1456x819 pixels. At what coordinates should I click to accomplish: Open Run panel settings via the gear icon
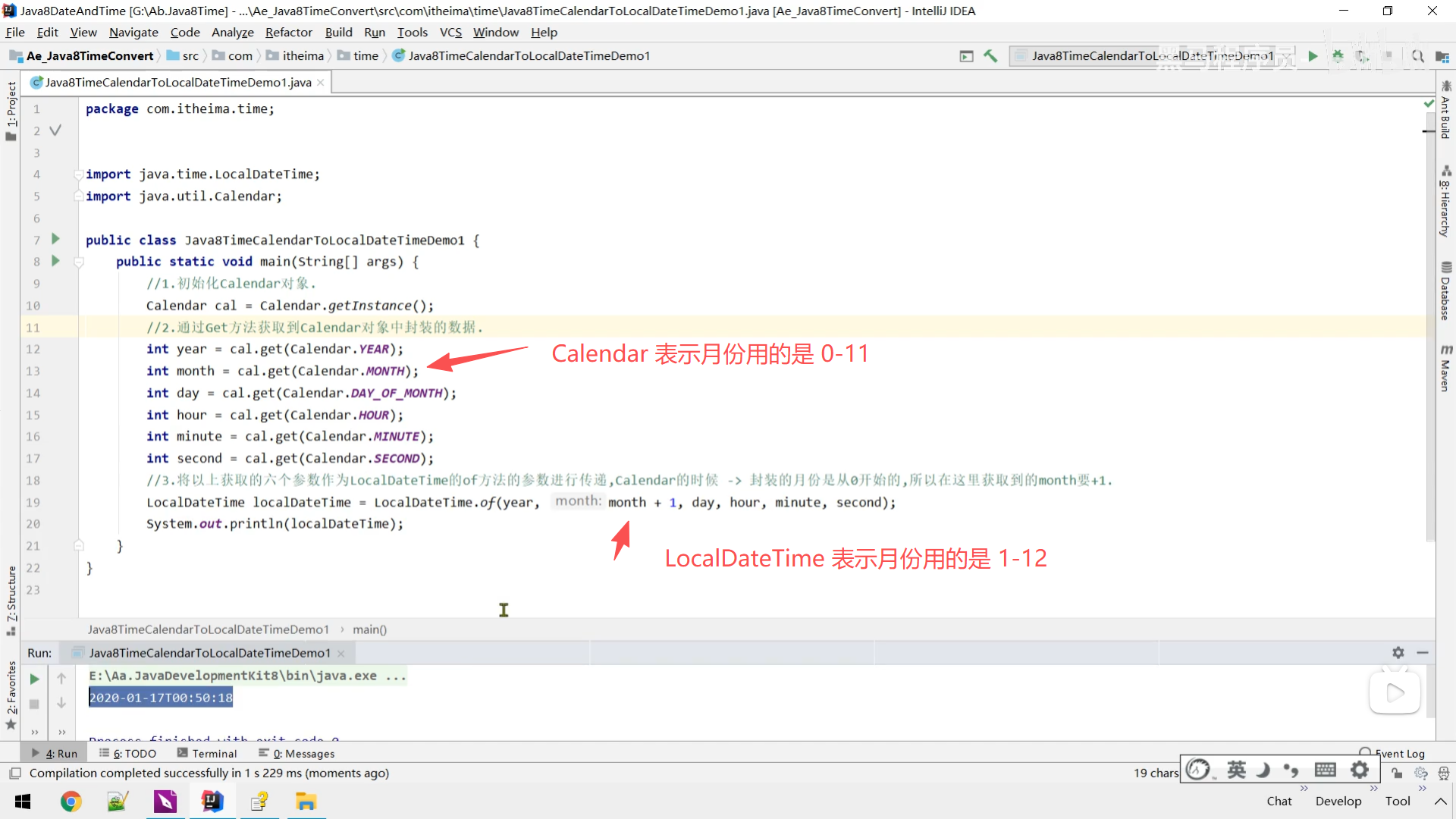[1398, 652]
